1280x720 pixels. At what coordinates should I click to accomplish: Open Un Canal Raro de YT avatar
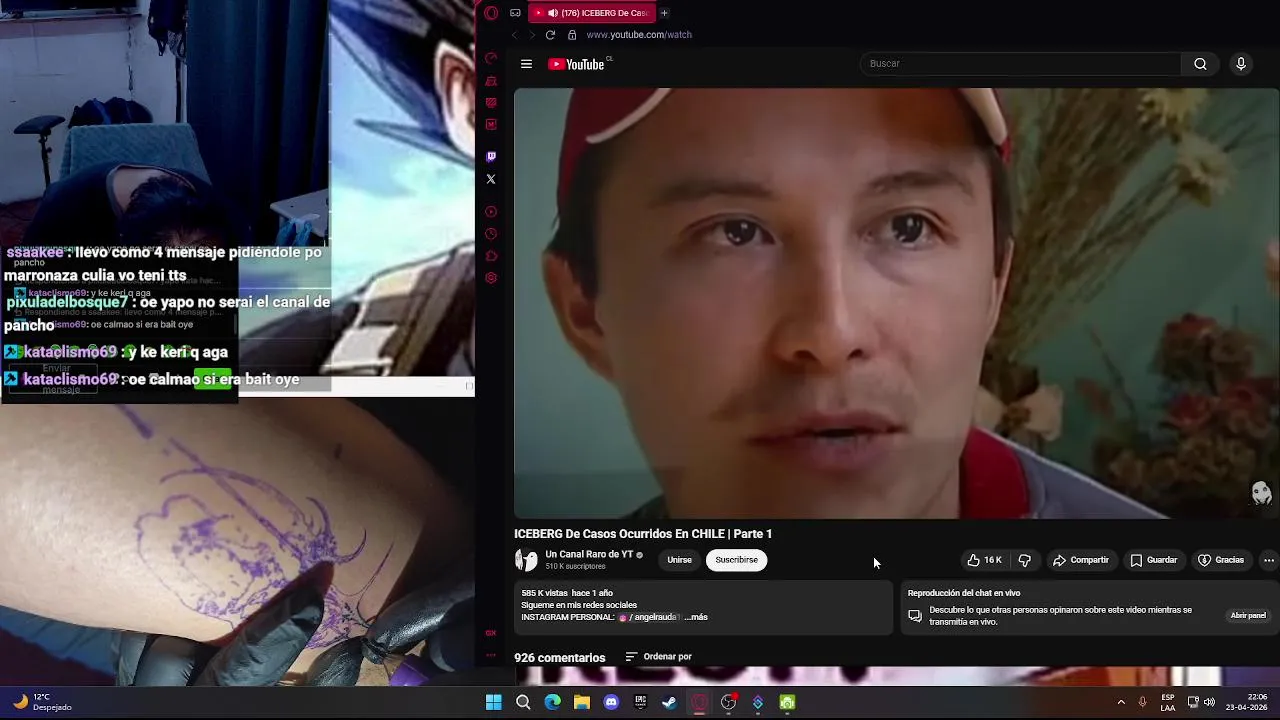(x=526, y=560)
